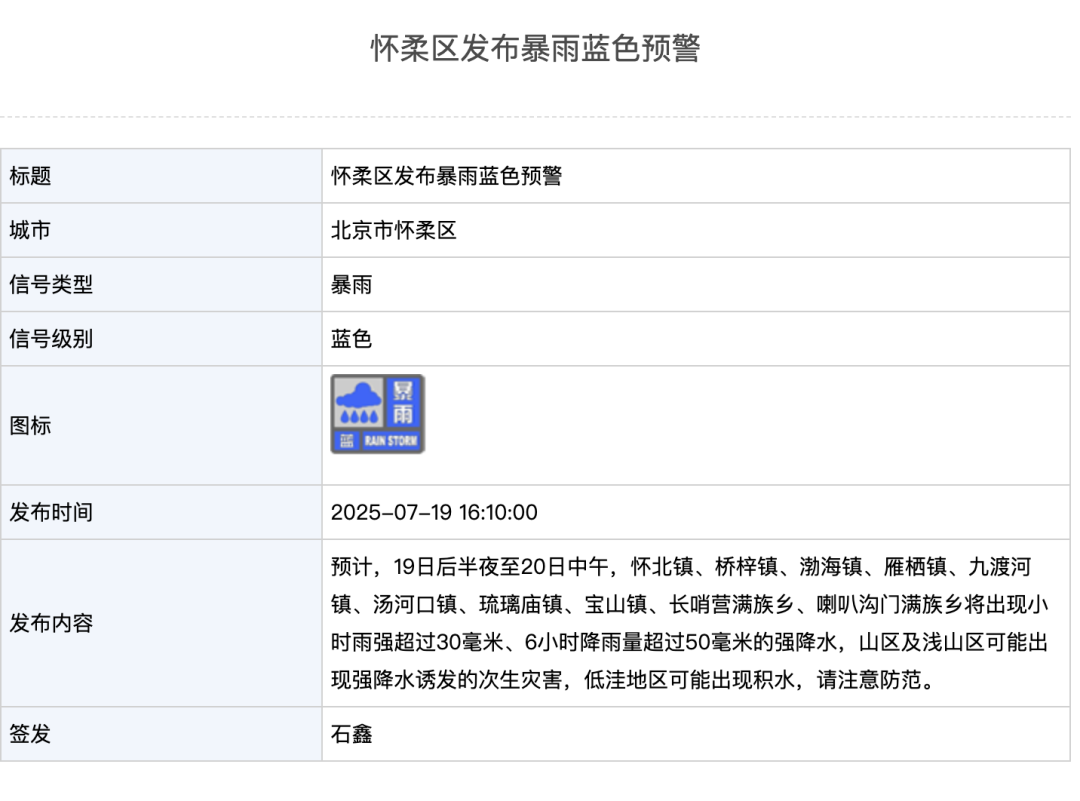Select the title value 怀柔区发布暴雨蓝色预警 in table

pyautogui.click(x=446, y=176)
